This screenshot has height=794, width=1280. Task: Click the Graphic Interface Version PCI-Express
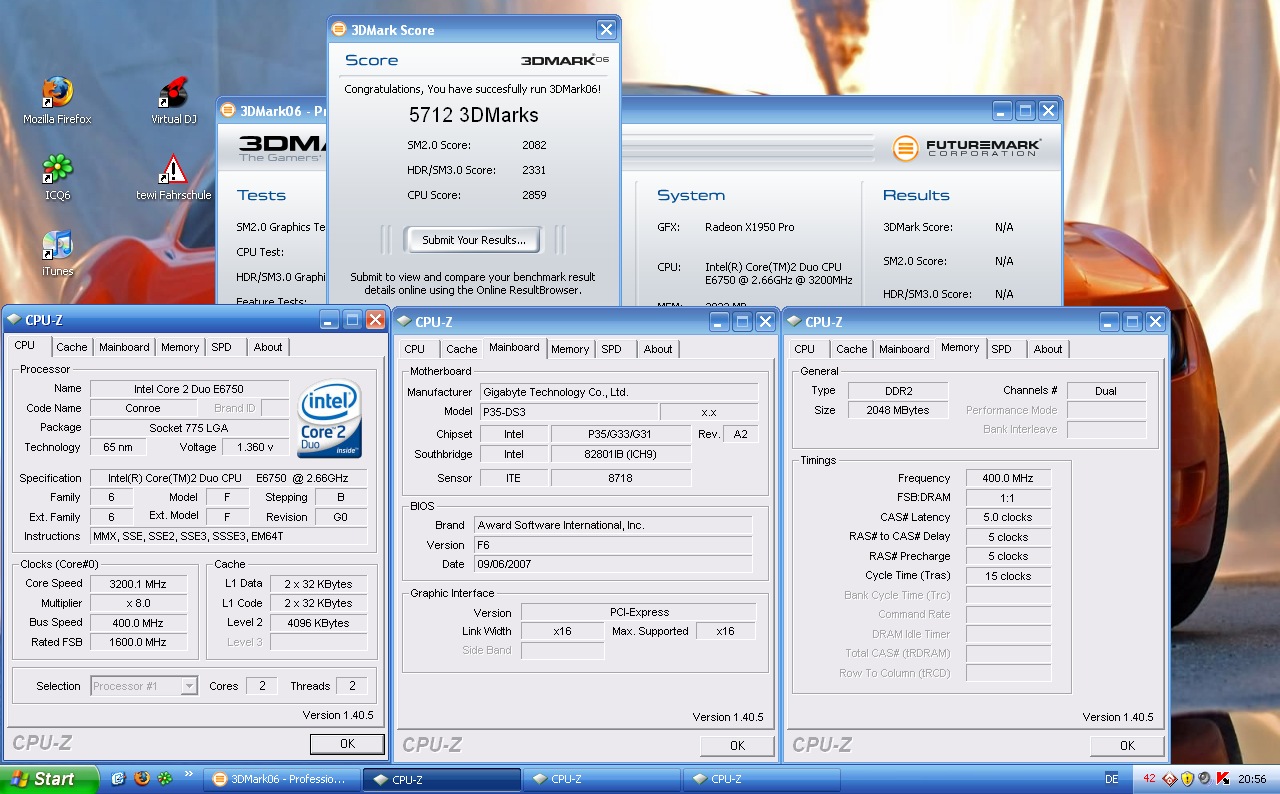(x=639, y=612)
